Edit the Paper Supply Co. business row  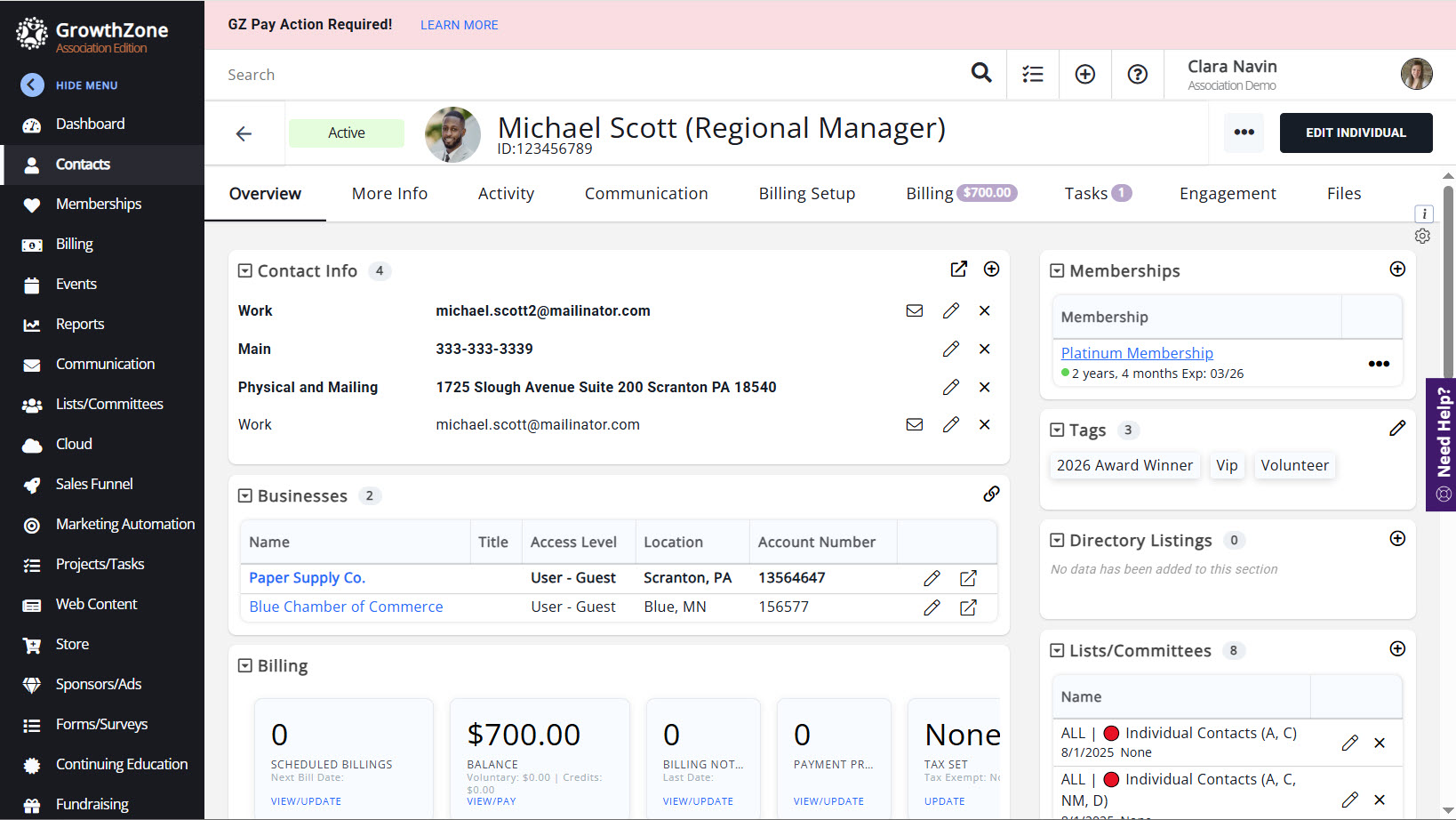(x=932, y=578)
